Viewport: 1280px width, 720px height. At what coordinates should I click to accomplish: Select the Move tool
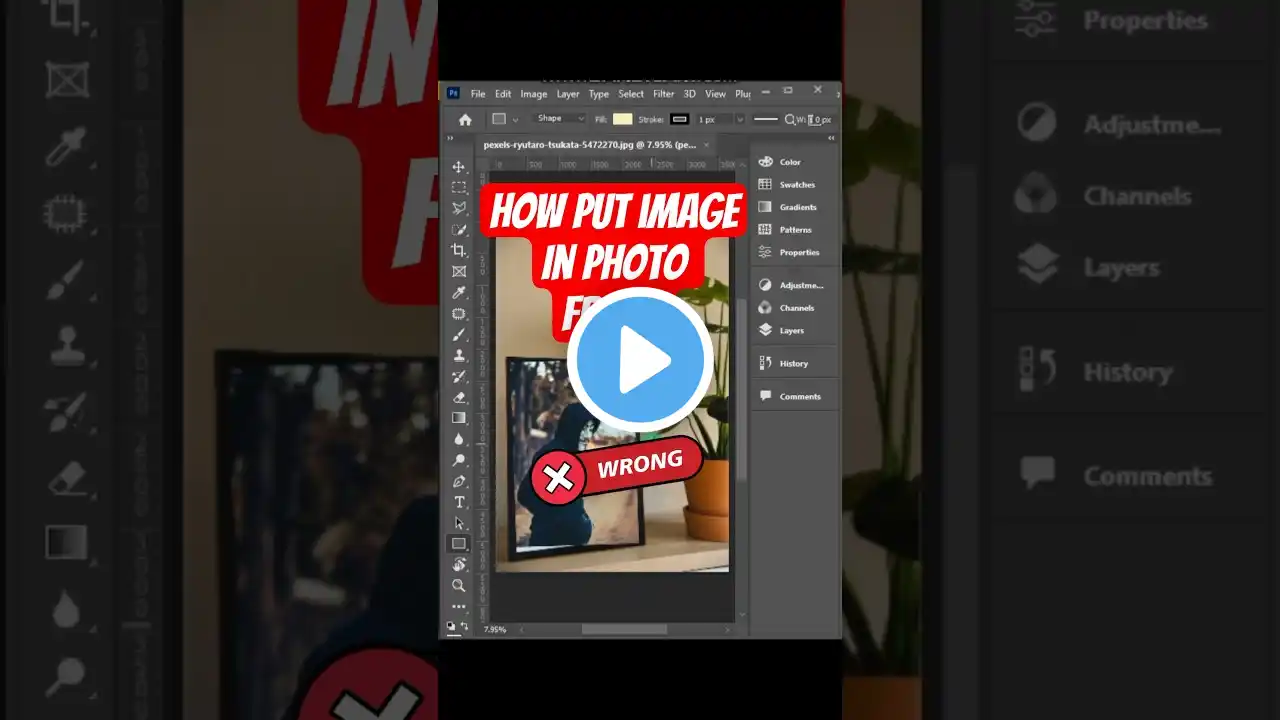[459, 167]
